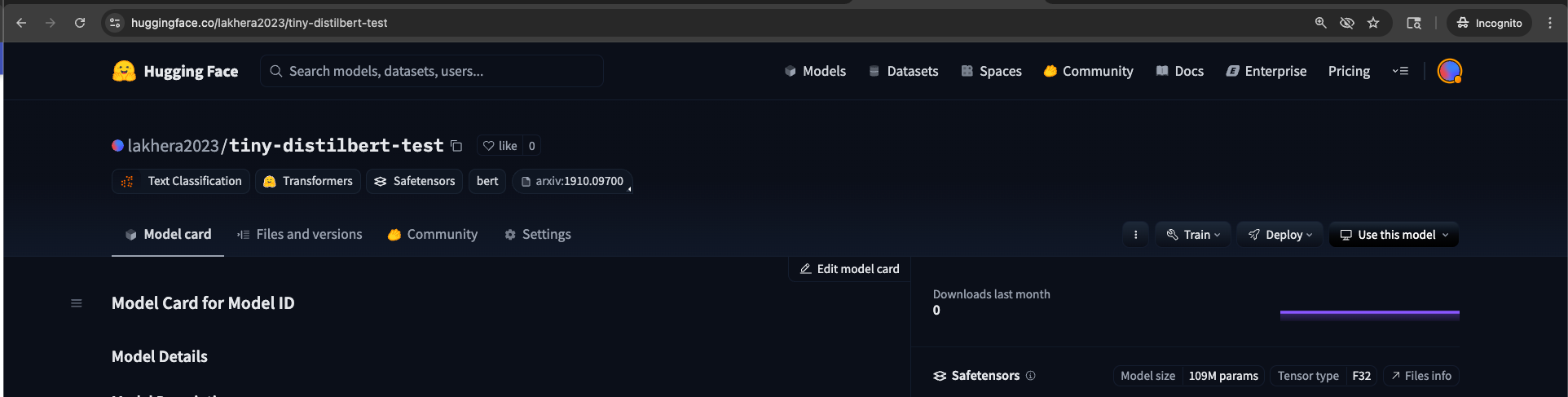Image resolution: width=1568 pixels, height=397 pixels.
Task: Go back with the browser back arrow
Action: coord(21,23)
